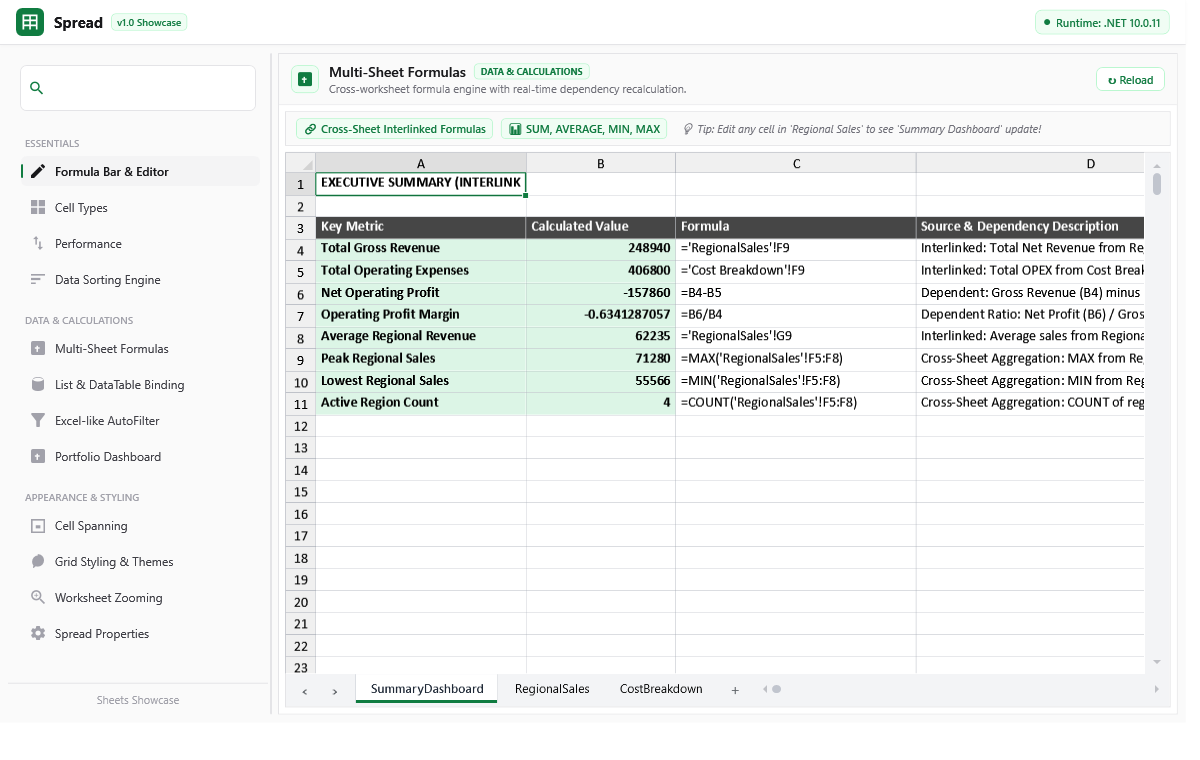
Task: Click the green header icon next to the Multi-Sheet Formulas title
Action: click(305, 79)
